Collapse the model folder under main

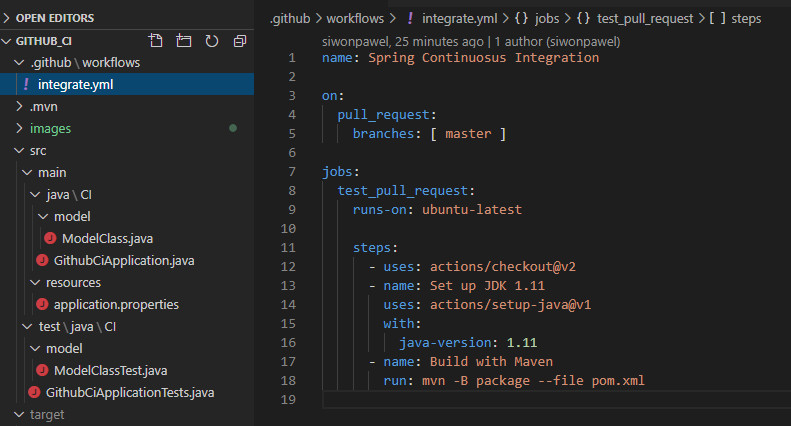43,216
